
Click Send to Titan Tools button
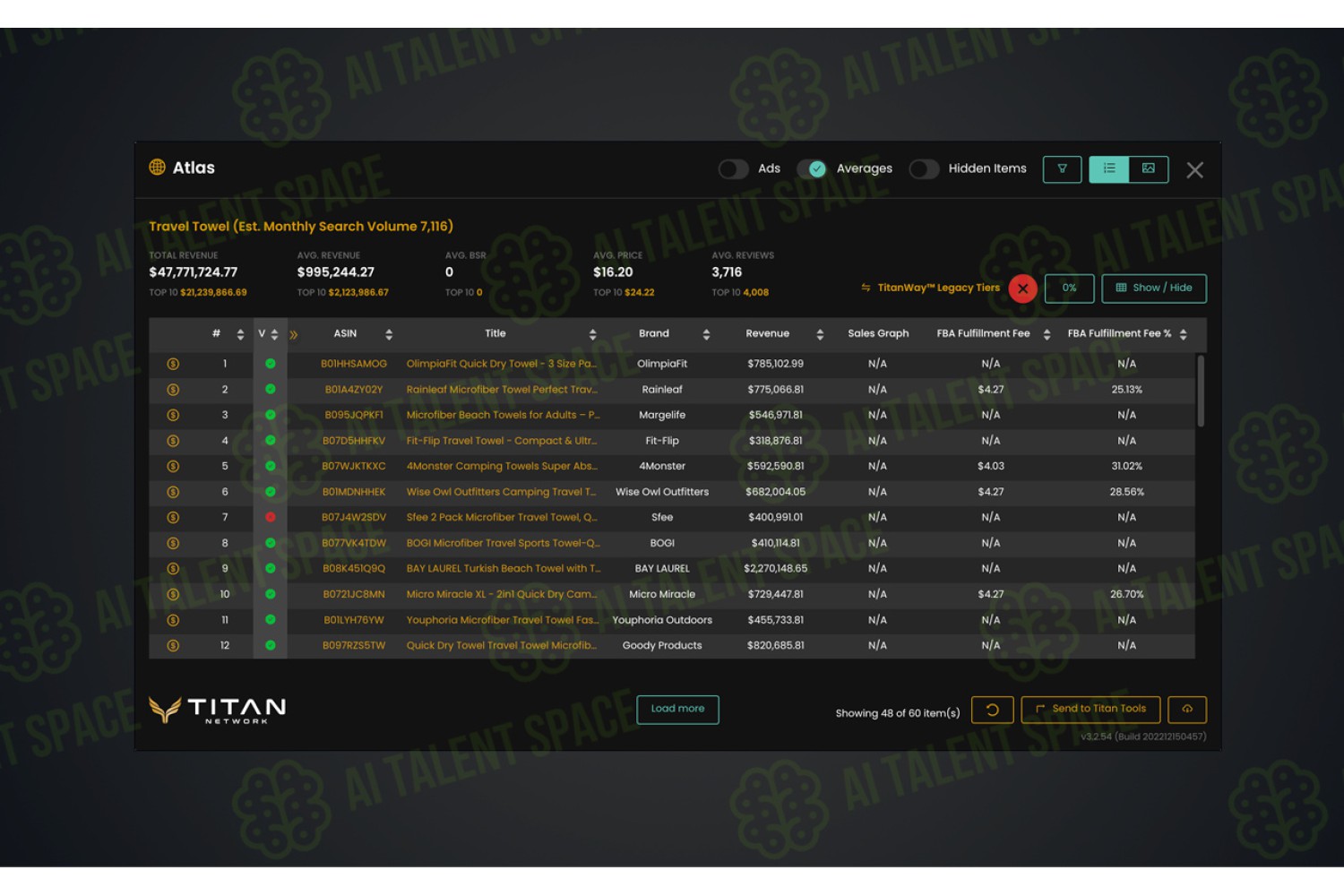(1090, 710)
